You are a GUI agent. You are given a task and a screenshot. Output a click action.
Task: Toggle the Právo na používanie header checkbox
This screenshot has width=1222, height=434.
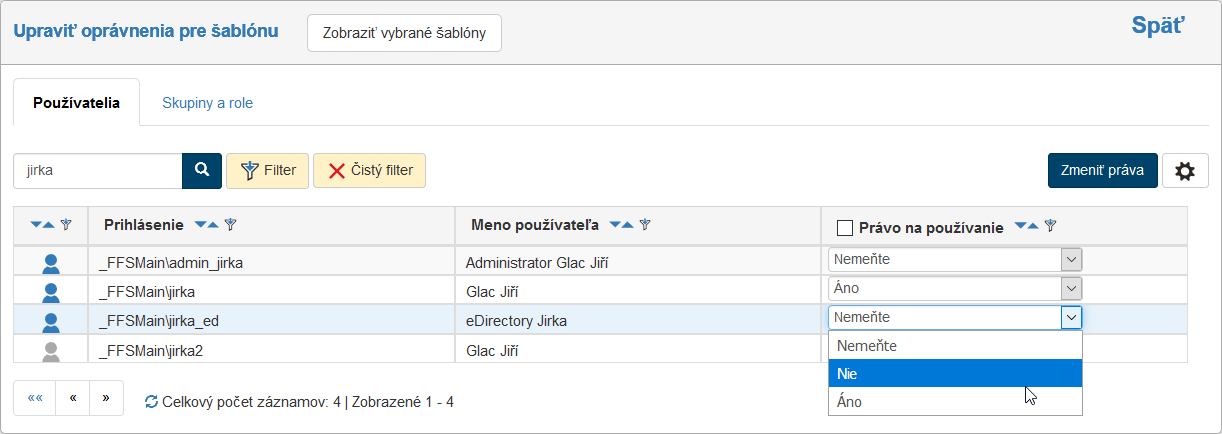coord(845,228)
